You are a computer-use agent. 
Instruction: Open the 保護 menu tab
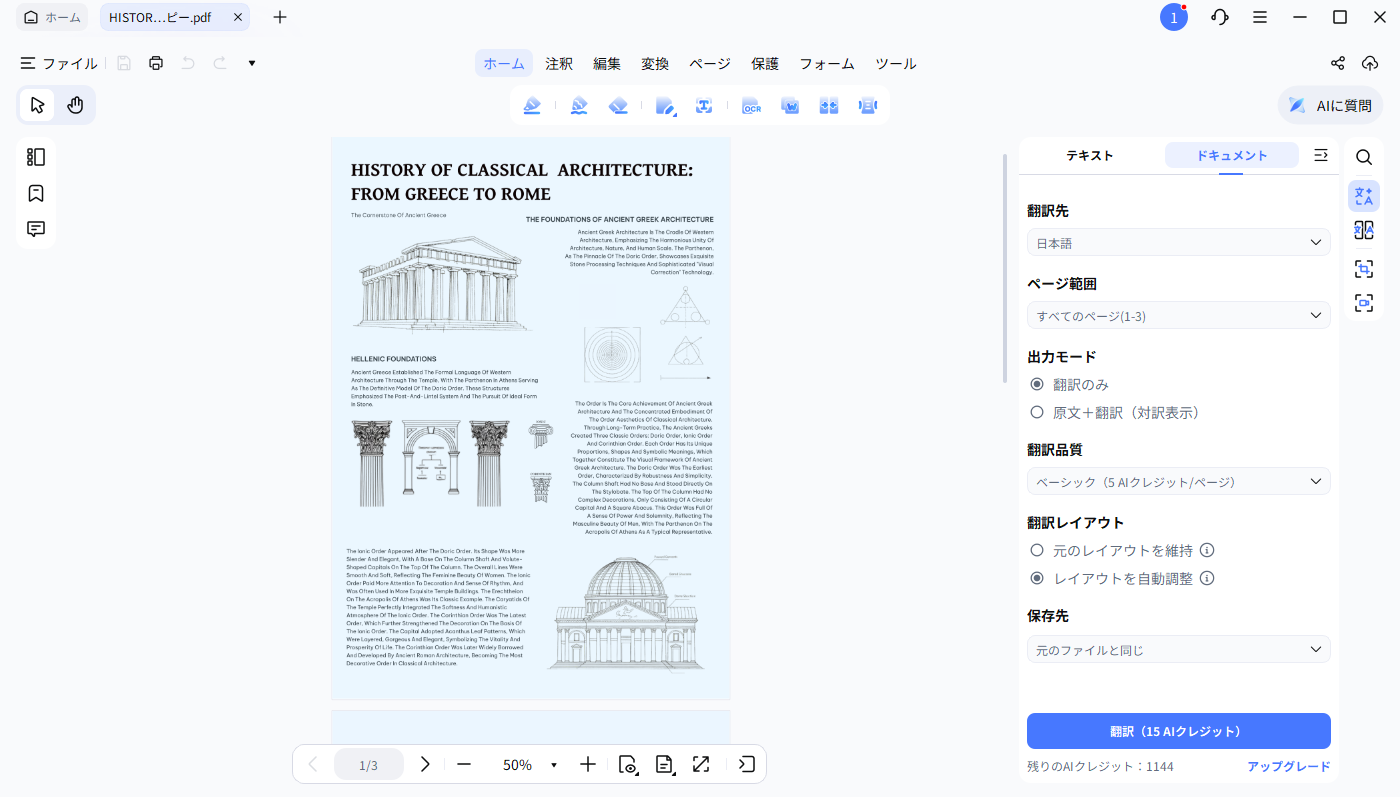[765, 63]
